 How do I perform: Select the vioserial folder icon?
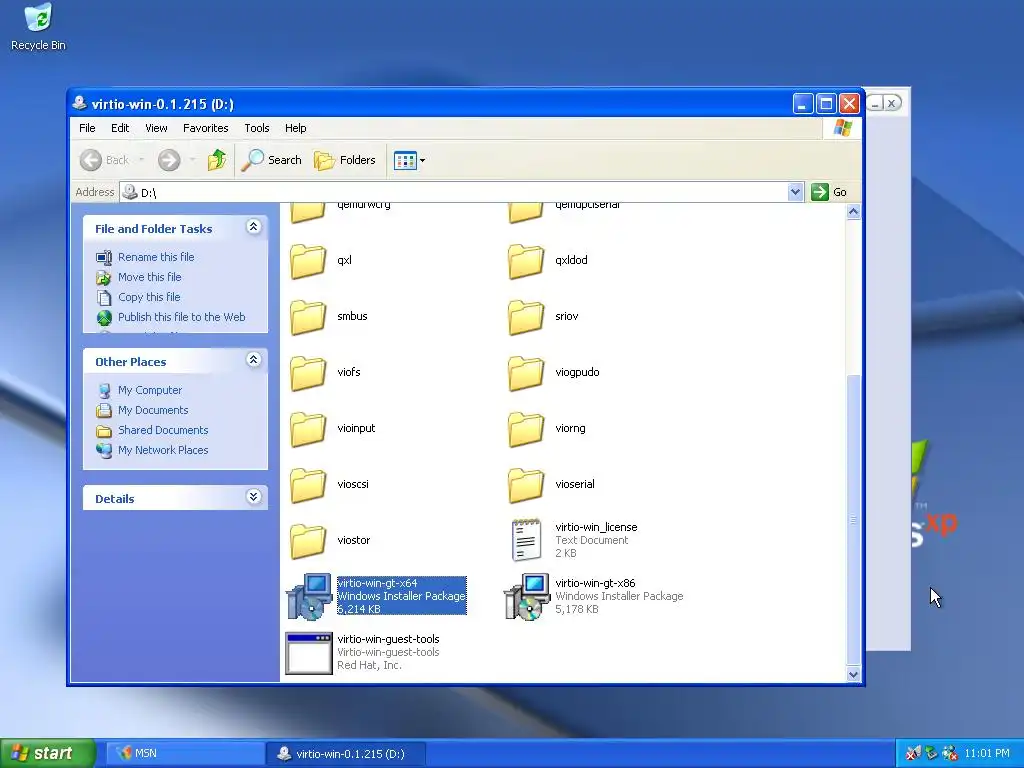coord(526,485)
